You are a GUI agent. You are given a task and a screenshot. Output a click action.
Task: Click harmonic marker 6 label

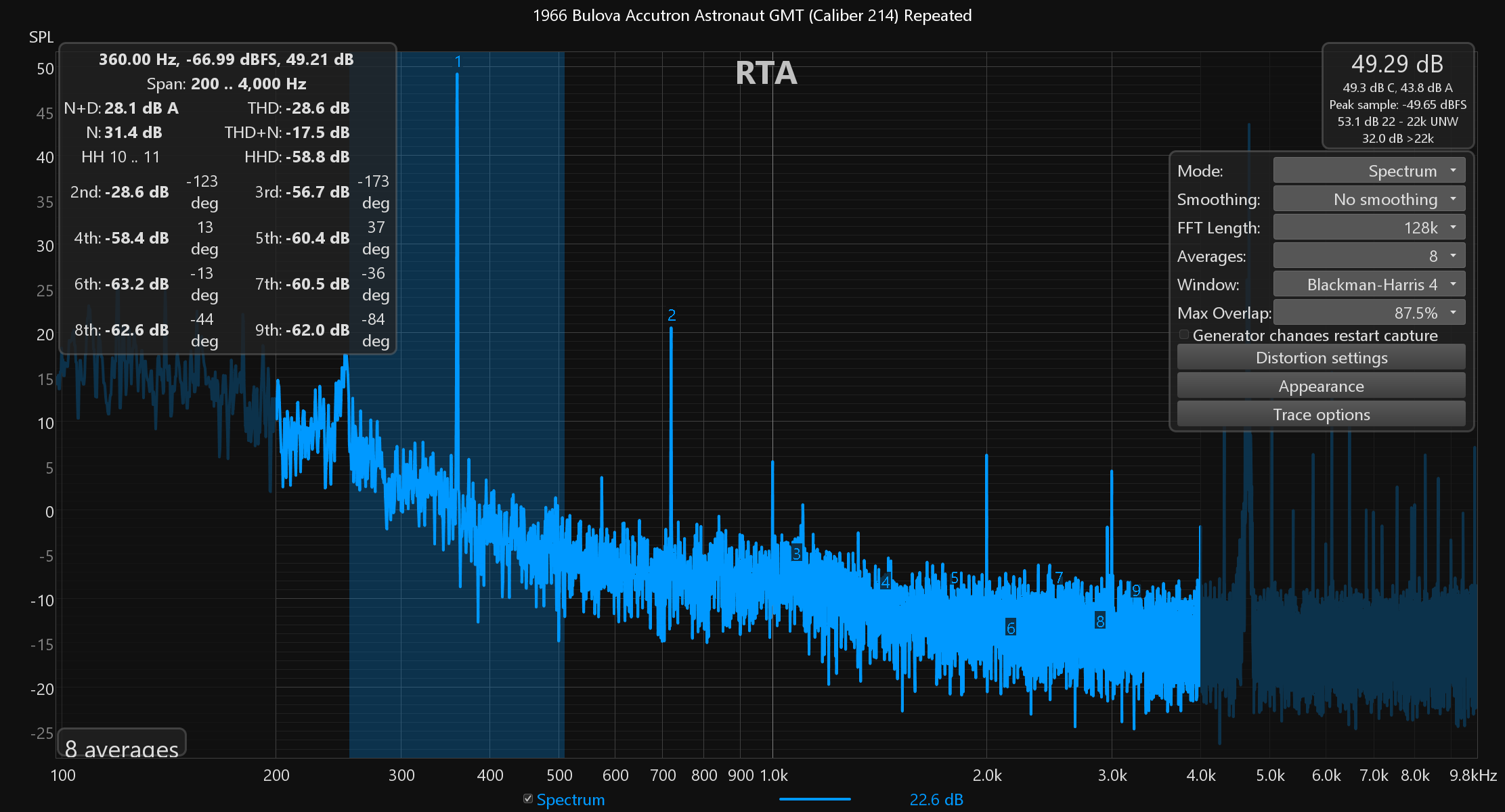(1011, 628)
